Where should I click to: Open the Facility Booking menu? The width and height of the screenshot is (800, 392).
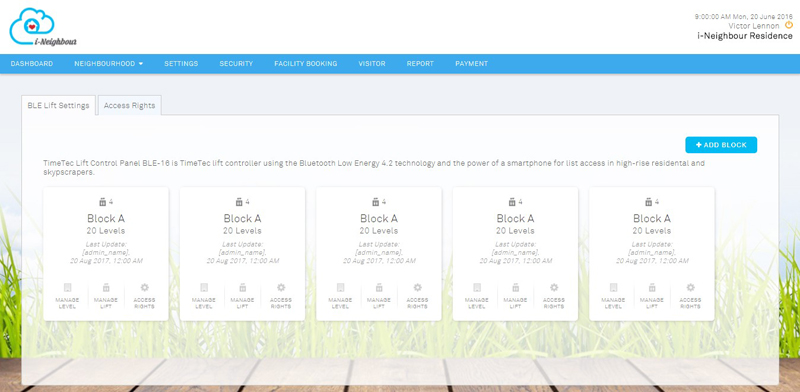coord(306,64)
